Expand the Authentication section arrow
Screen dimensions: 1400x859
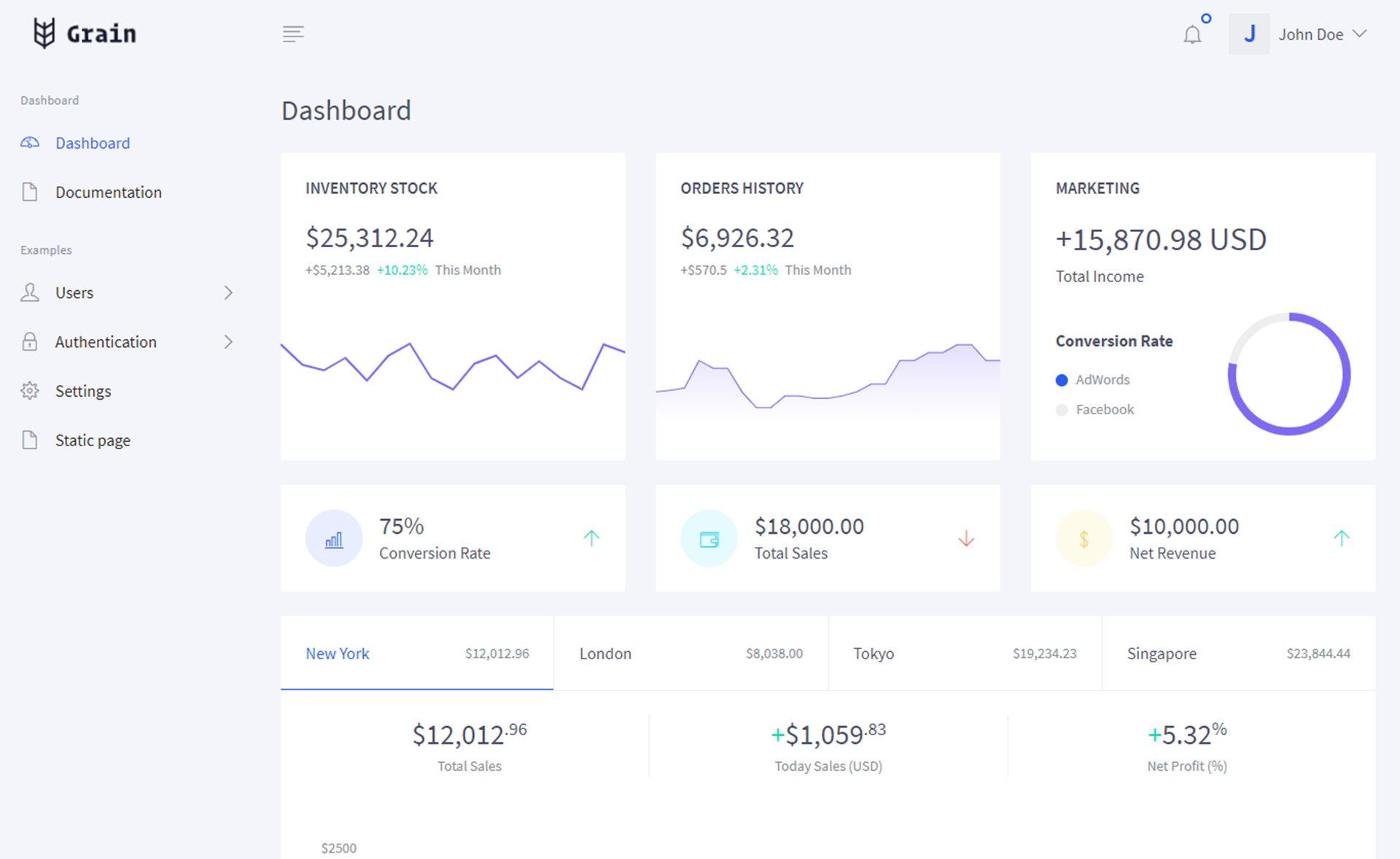[x=229, y=342]
